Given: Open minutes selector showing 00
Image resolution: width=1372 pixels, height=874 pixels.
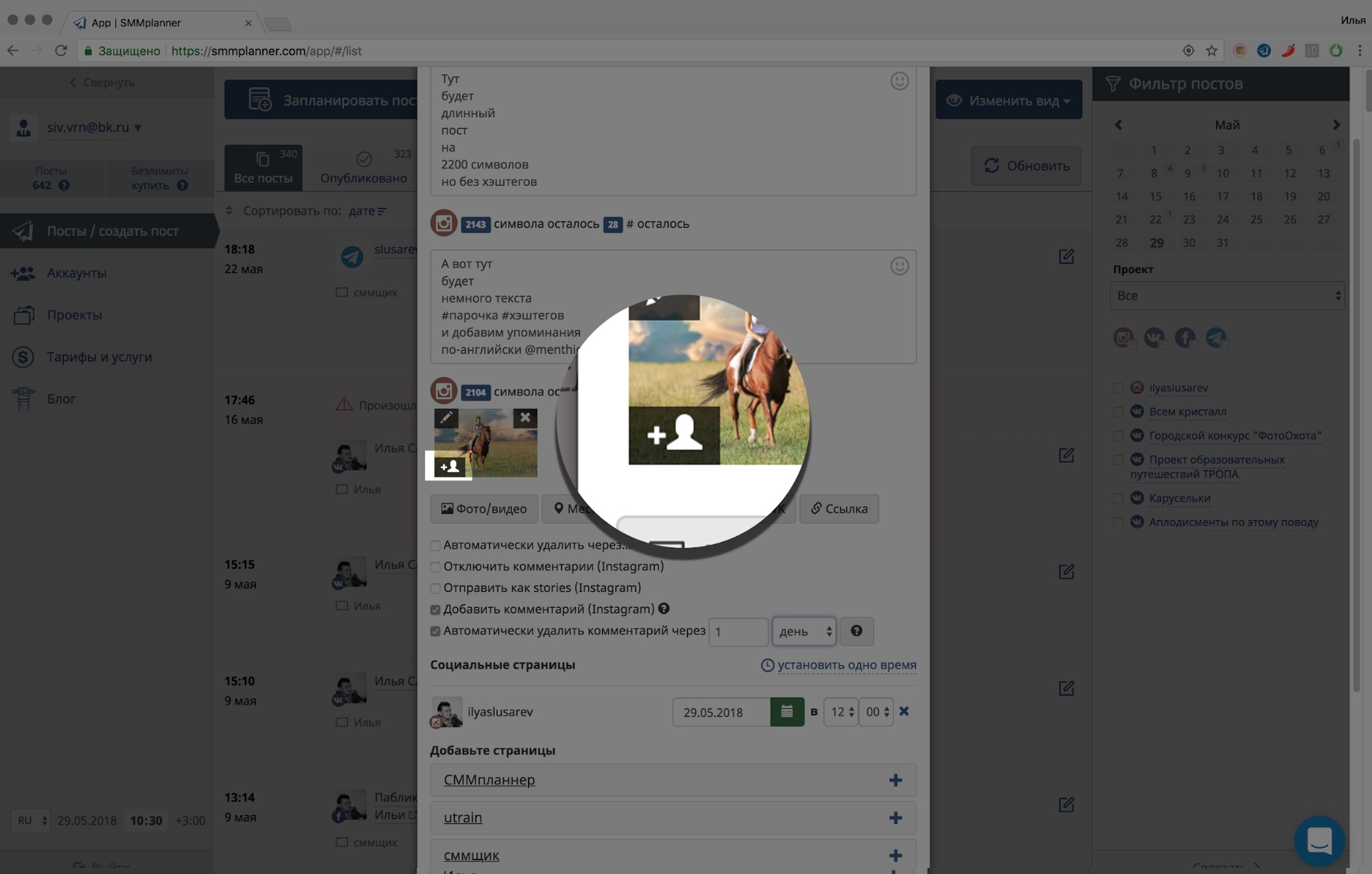Looking at the screenshot, I should point(876,712).
